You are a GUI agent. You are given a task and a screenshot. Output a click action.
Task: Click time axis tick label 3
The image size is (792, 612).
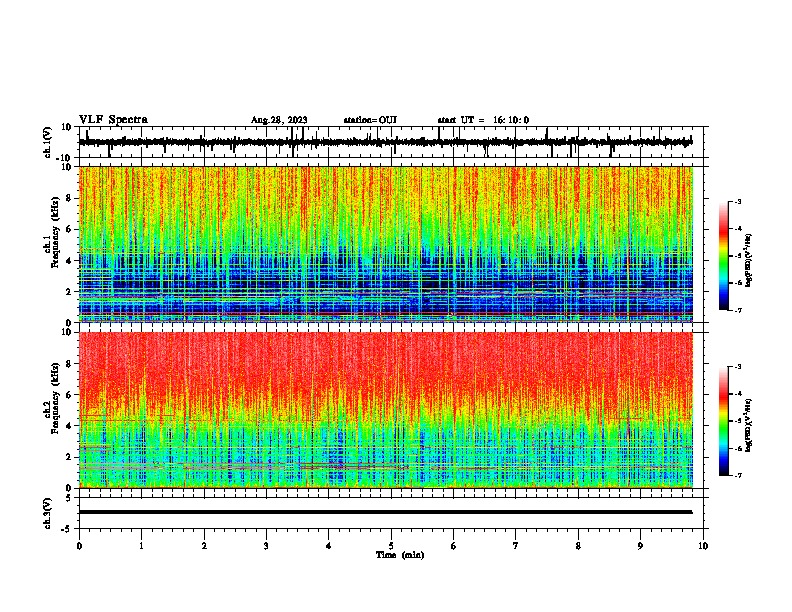(266, 546)
